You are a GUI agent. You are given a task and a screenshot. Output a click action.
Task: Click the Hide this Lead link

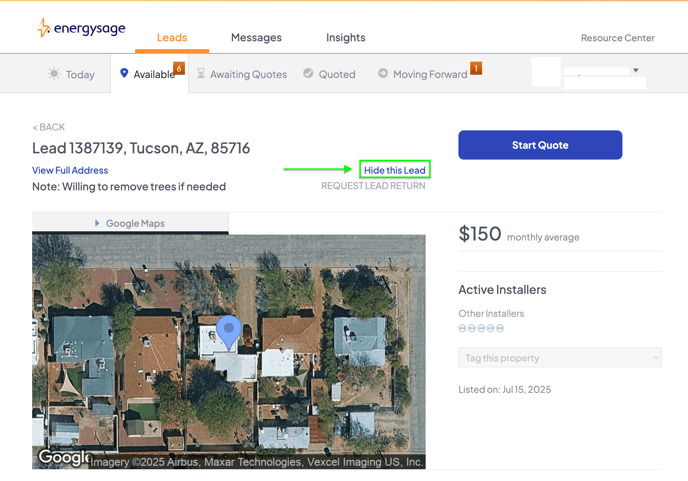tap(395, 170)
